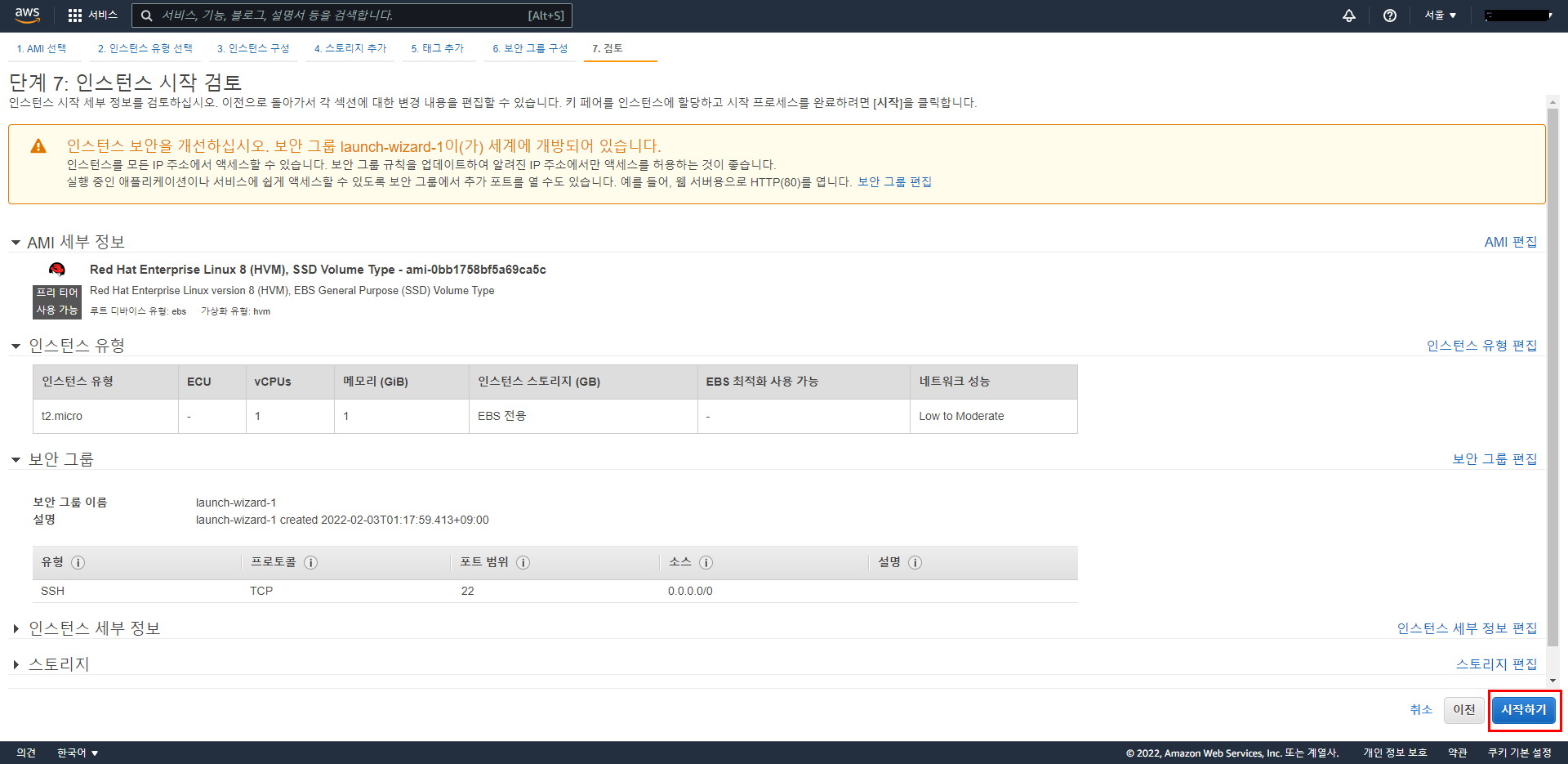The width and height of the screenshot is (1568, 764).
Task: Click the 이전 button
Action: tap(1463, 709)
